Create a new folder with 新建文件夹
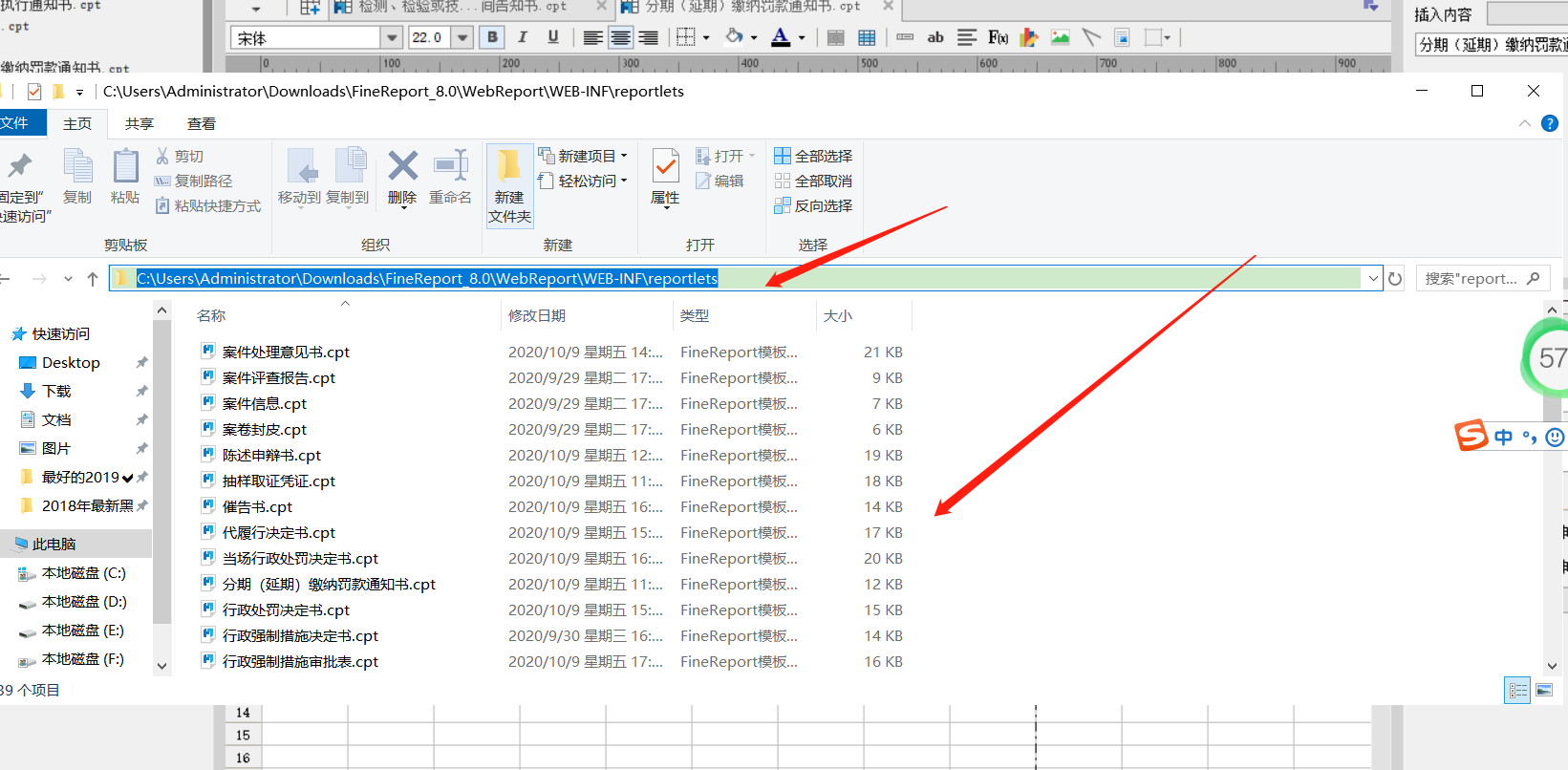1568x770 pixels. pyautogui.click(x=509, y=185)
